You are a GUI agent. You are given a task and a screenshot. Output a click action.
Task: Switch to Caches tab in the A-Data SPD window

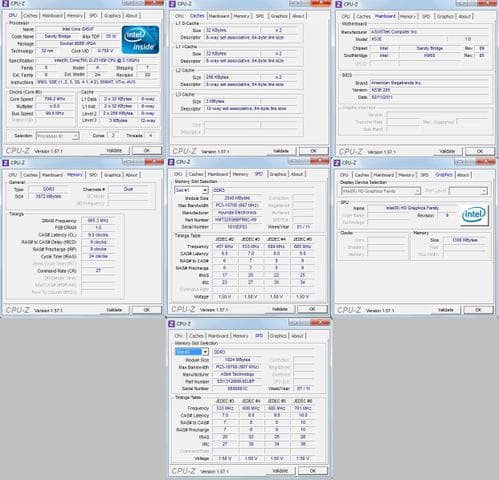196,336
